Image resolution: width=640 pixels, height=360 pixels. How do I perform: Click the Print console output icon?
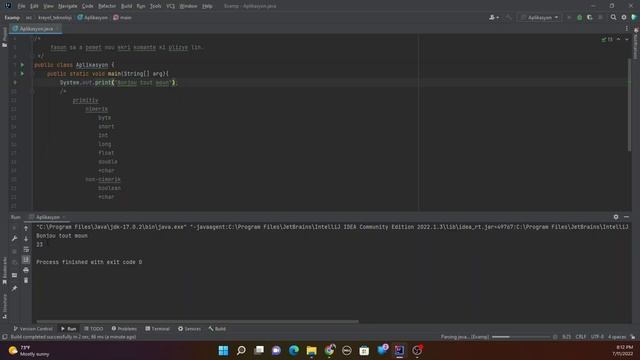point(26,270)
